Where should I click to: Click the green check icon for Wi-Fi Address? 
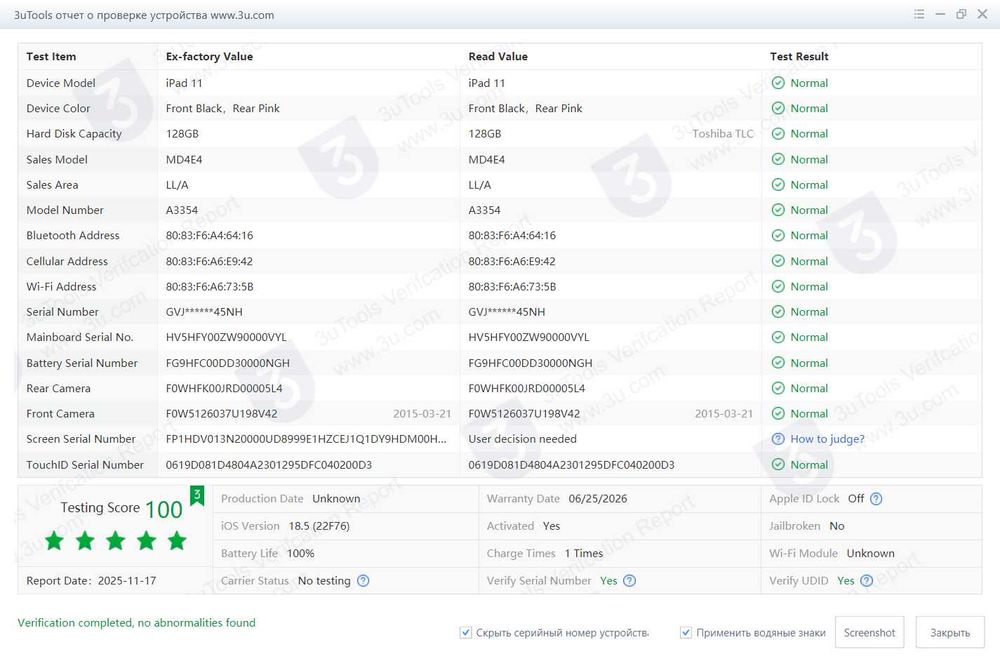coord(778,286)
